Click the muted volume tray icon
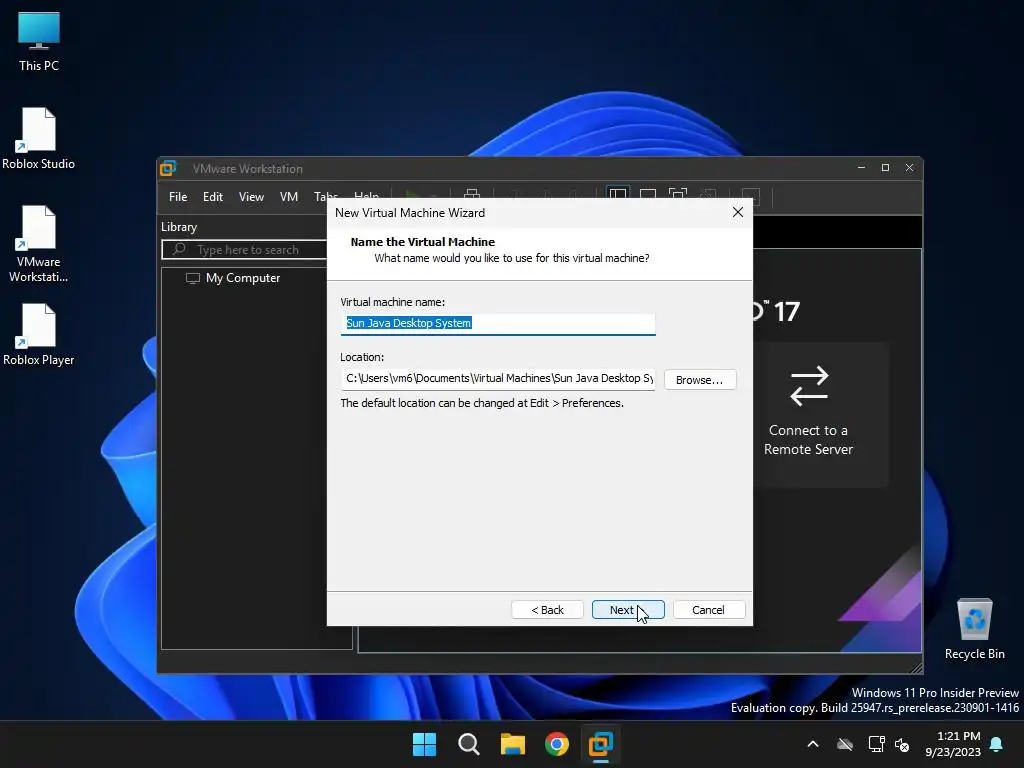The image size is (1024, 768). pyautogui.click(x=902, y=744)
